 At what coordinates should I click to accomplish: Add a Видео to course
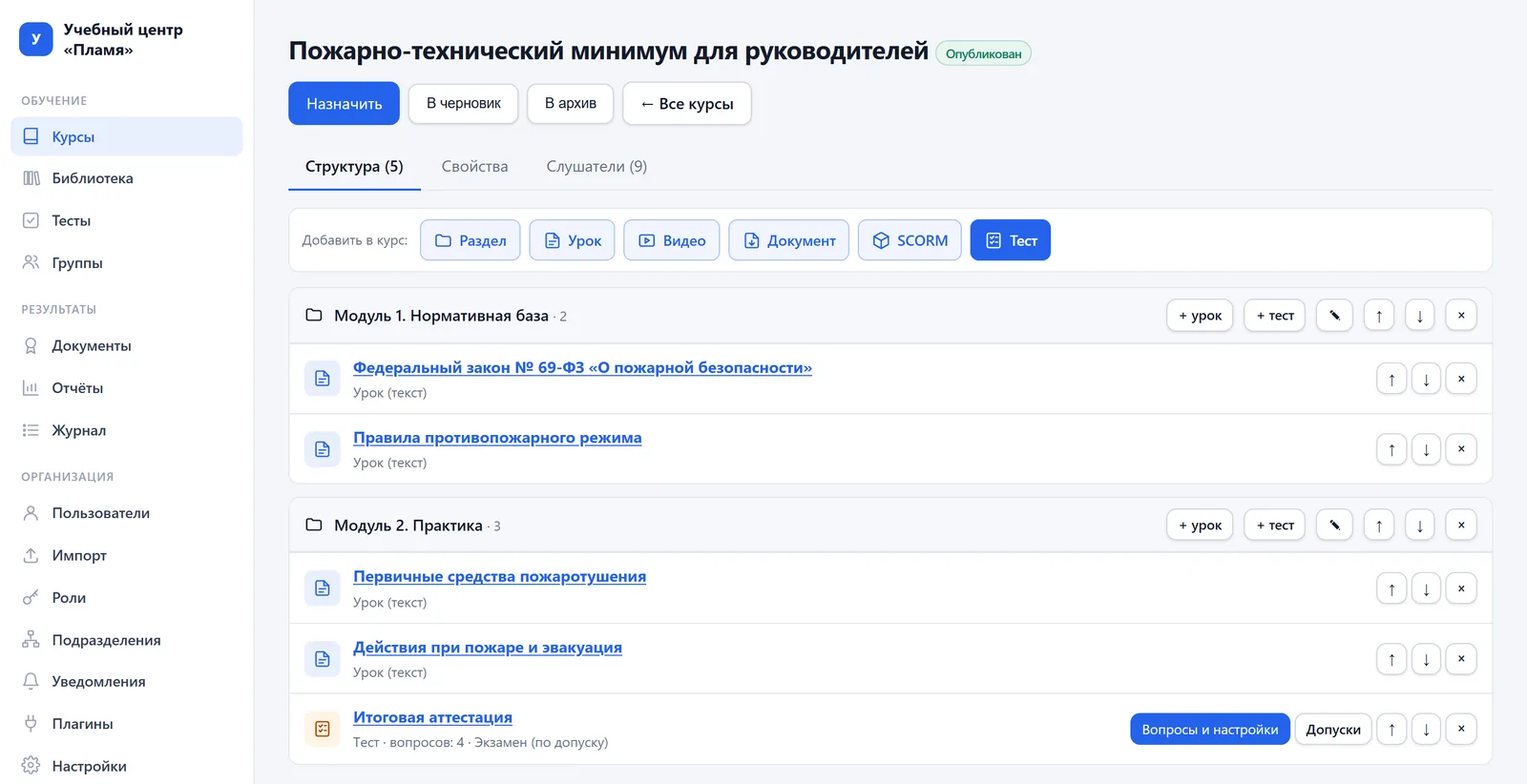pyautogui.click(x=672, y=240)
